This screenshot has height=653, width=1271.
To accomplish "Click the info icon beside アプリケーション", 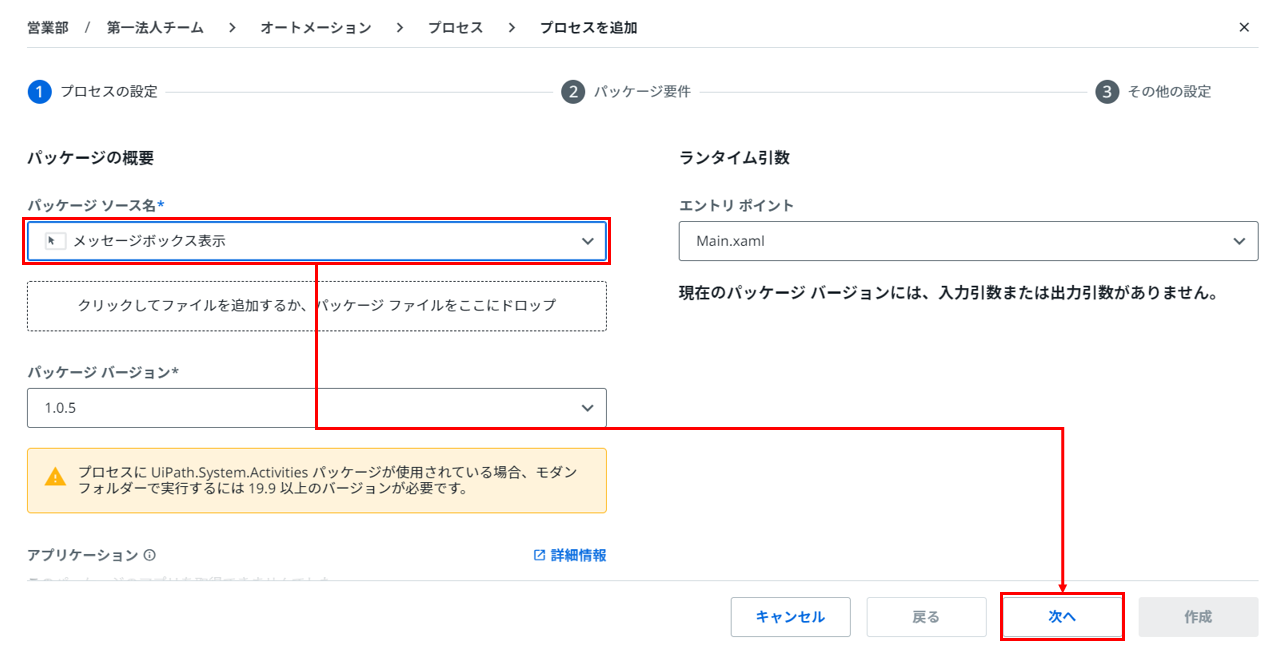I will tap(150, 555).
